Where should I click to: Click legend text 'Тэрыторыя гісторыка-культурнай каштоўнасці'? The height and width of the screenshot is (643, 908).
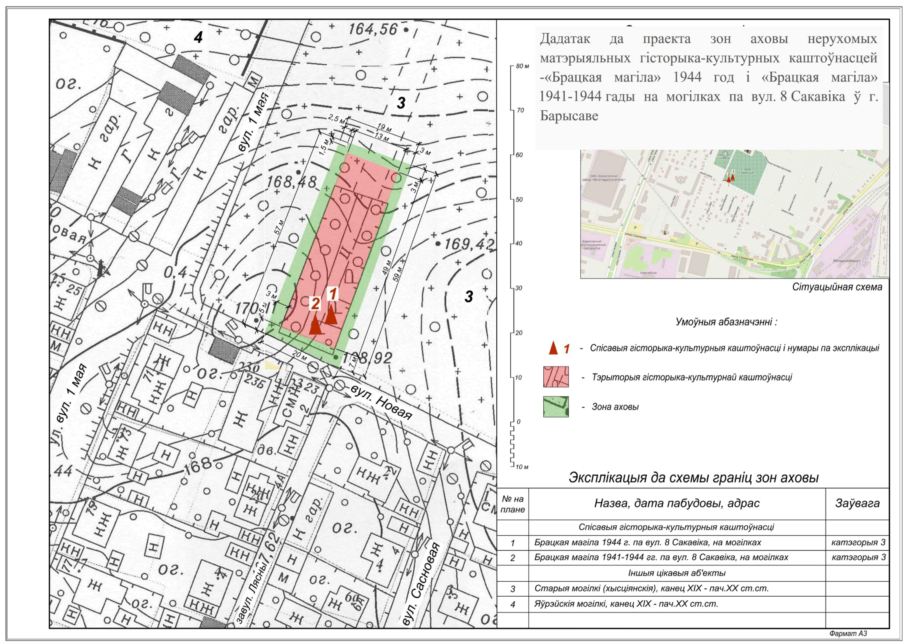(x=692, y=377)
